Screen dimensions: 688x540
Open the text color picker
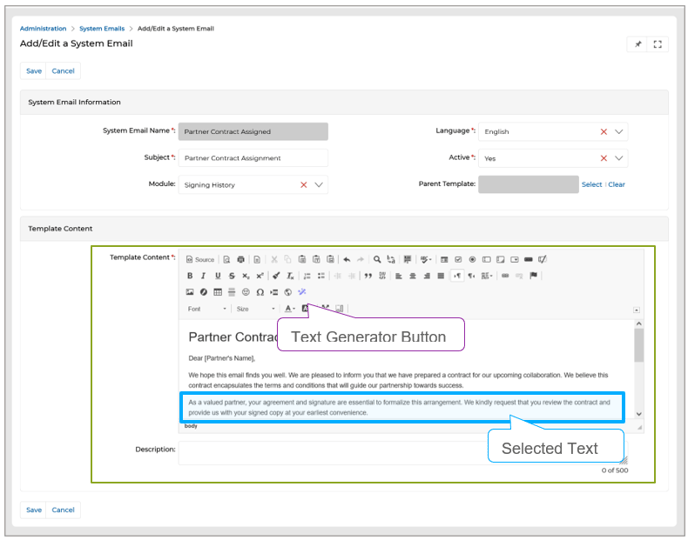click(x=288, y=309)
